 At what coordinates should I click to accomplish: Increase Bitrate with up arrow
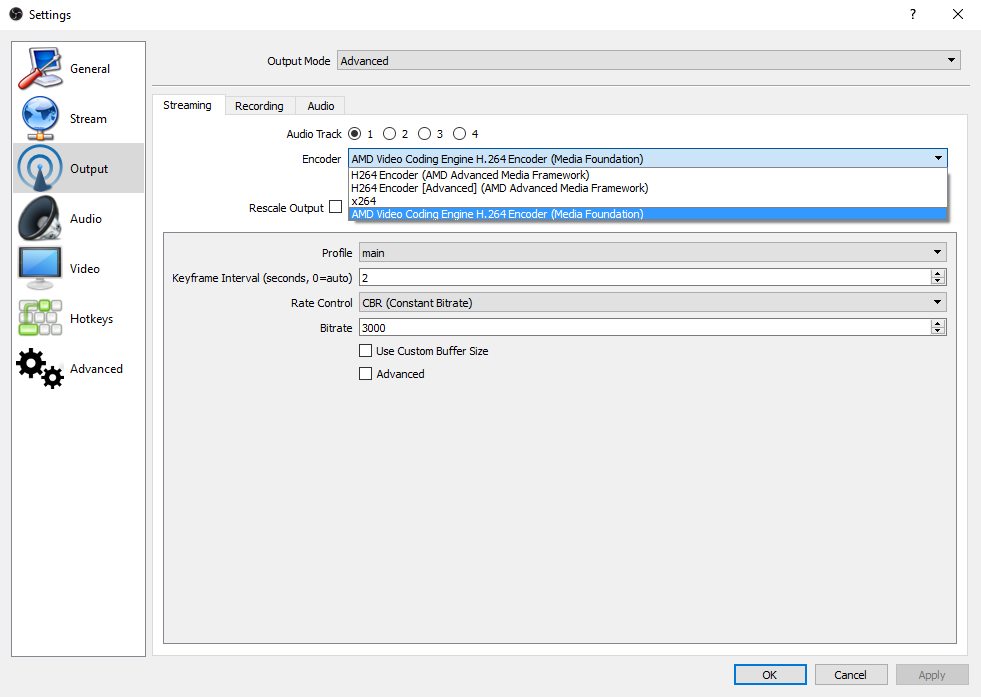click(937, 323)
